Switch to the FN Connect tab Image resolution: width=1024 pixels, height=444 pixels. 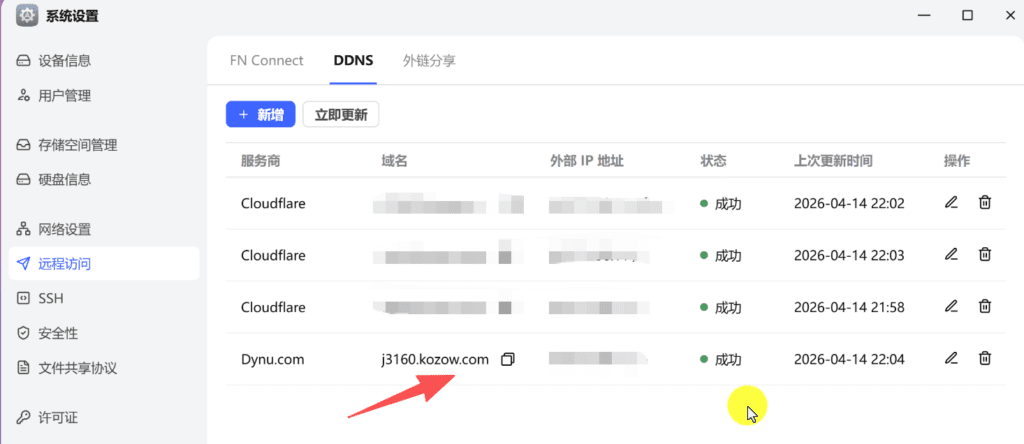266,61
